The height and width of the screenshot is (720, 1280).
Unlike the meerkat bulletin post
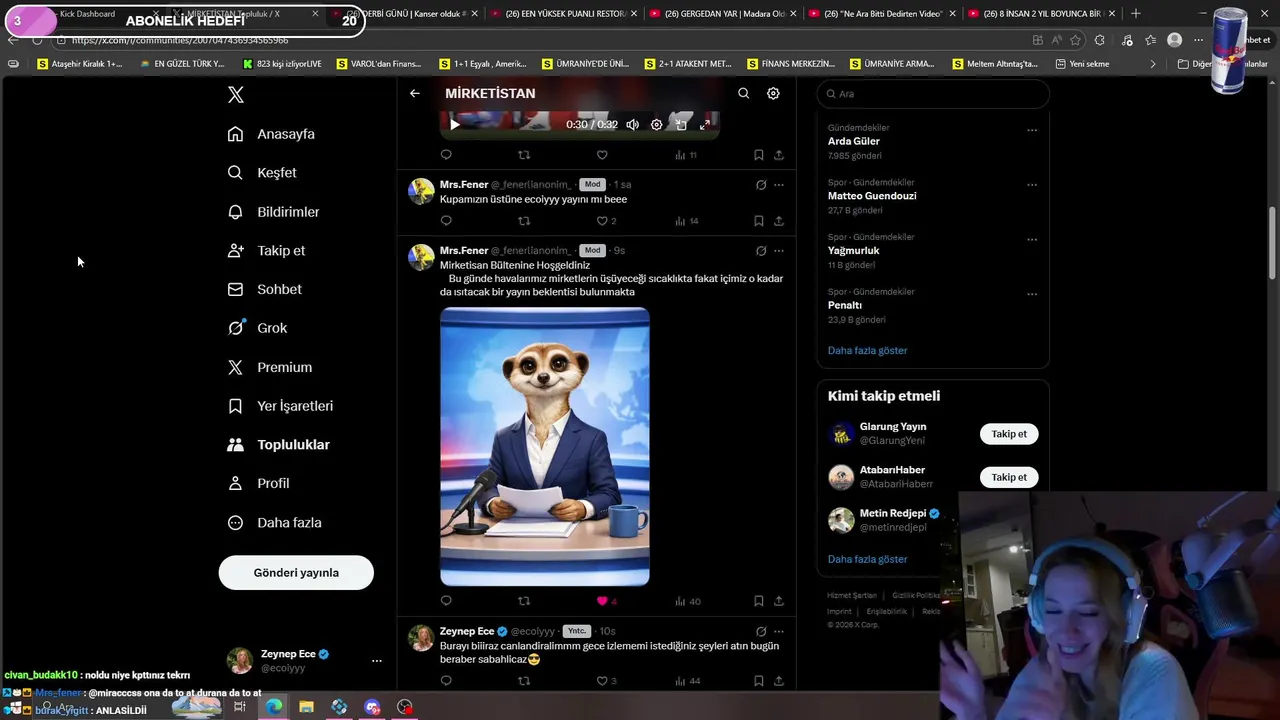(x=602, y=601)
